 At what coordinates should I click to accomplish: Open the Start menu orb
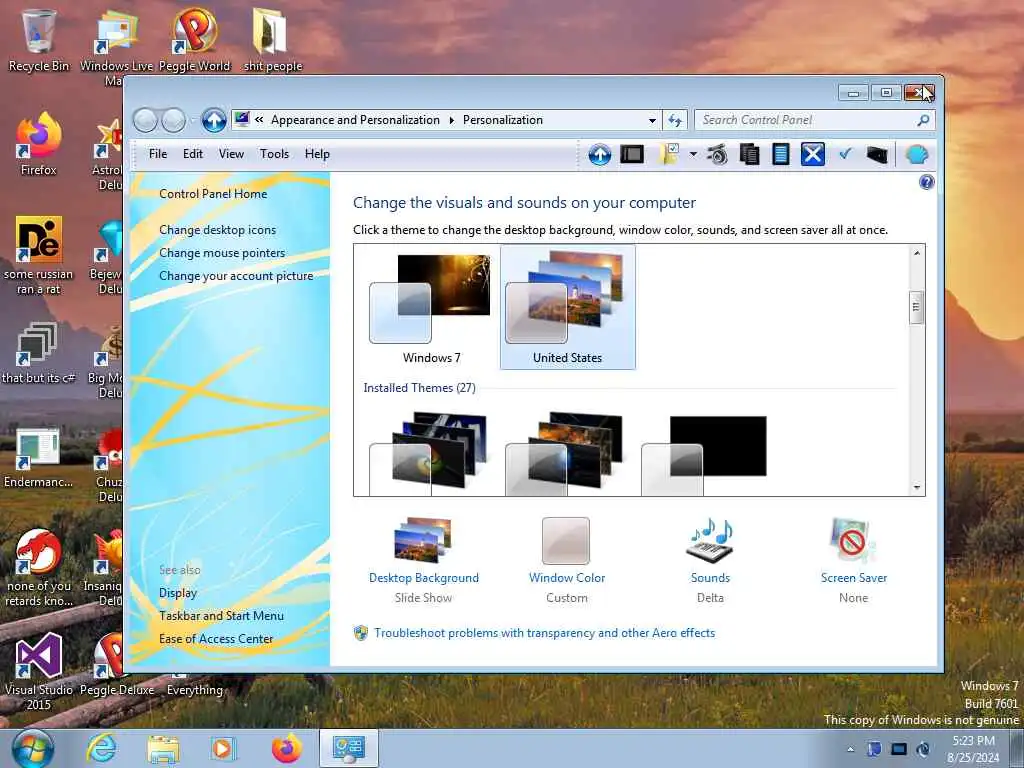tap(32, 748)
